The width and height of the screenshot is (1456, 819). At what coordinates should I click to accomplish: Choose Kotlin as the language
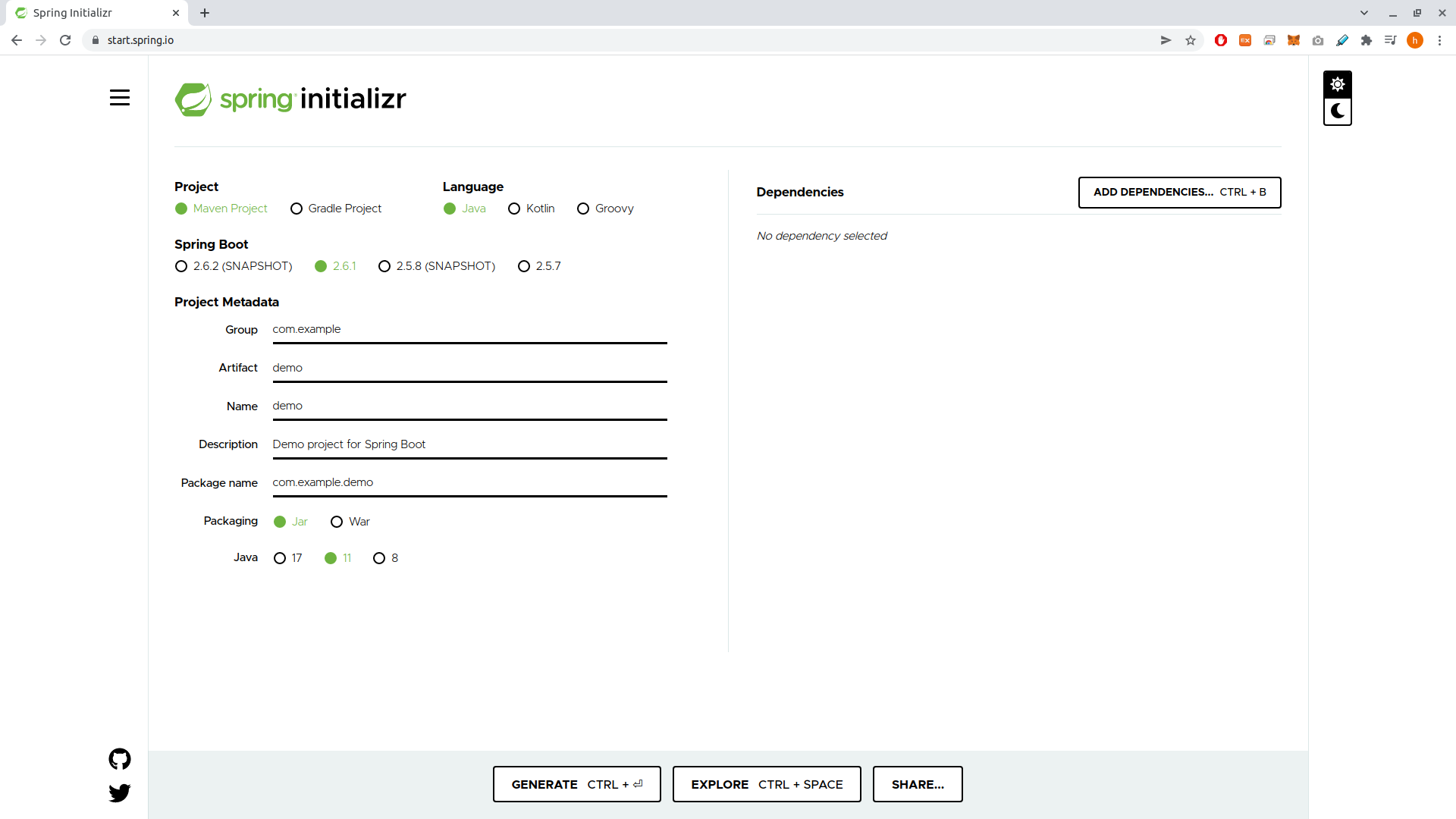(514, 209)
